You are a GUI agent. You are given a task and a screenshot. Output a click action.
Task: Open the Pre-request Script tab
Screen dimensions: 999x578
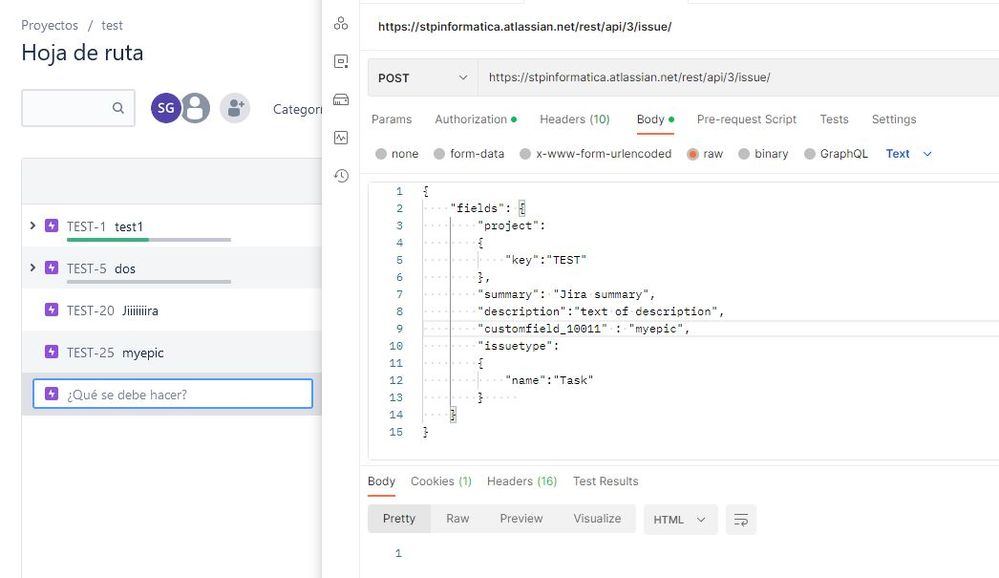(747, 119)
